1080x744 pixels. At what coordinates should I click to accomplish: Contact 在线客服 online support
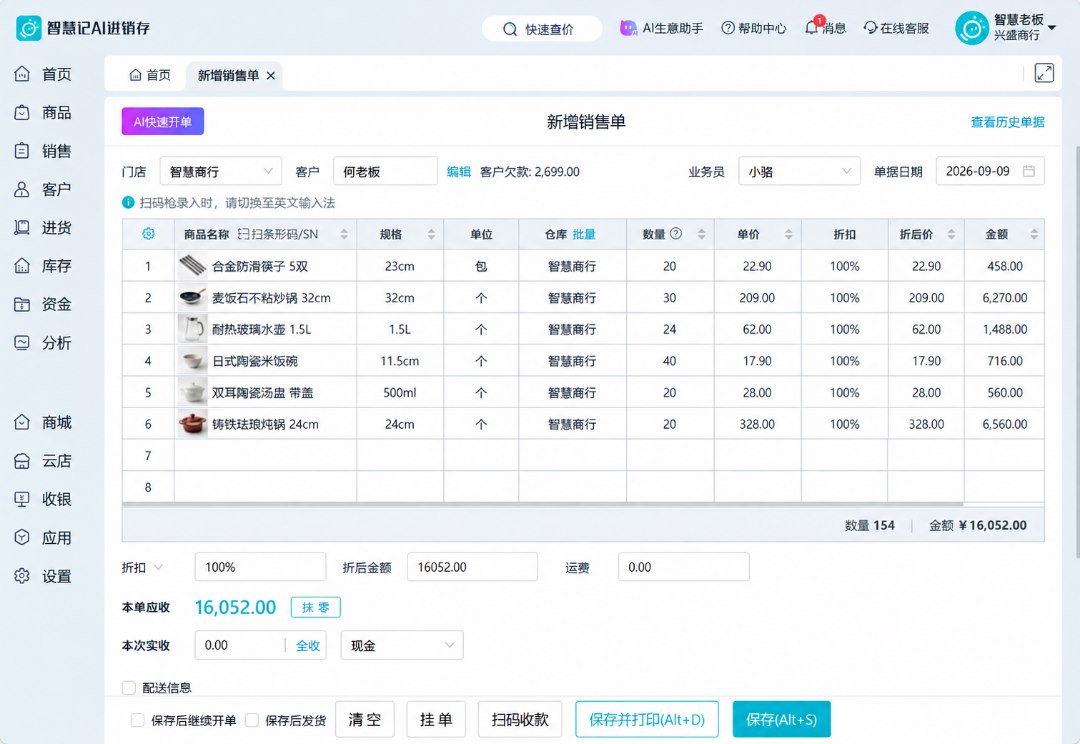[896, 28]
